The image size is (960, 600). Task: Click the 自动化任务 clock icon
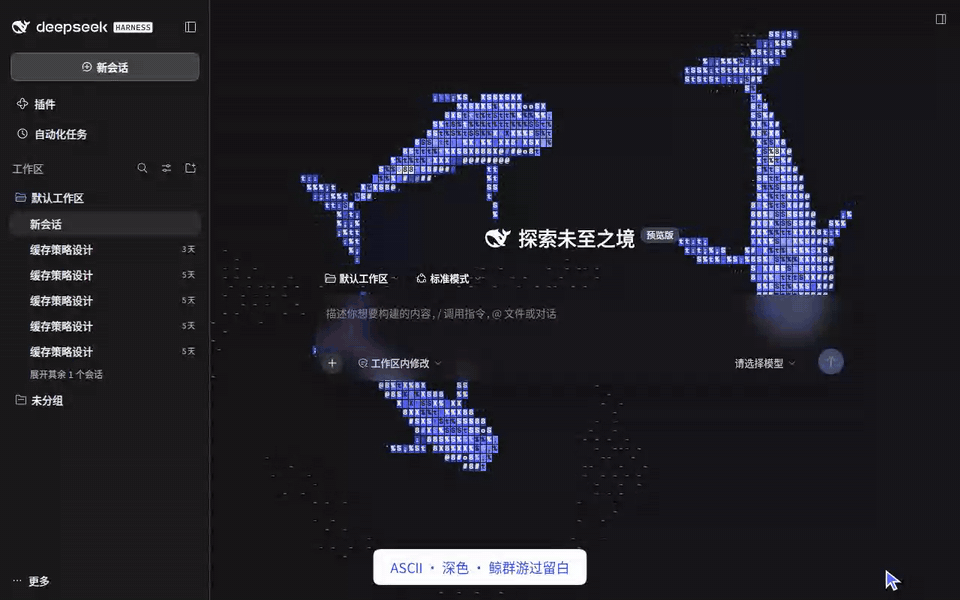click(x=23, y=133)
